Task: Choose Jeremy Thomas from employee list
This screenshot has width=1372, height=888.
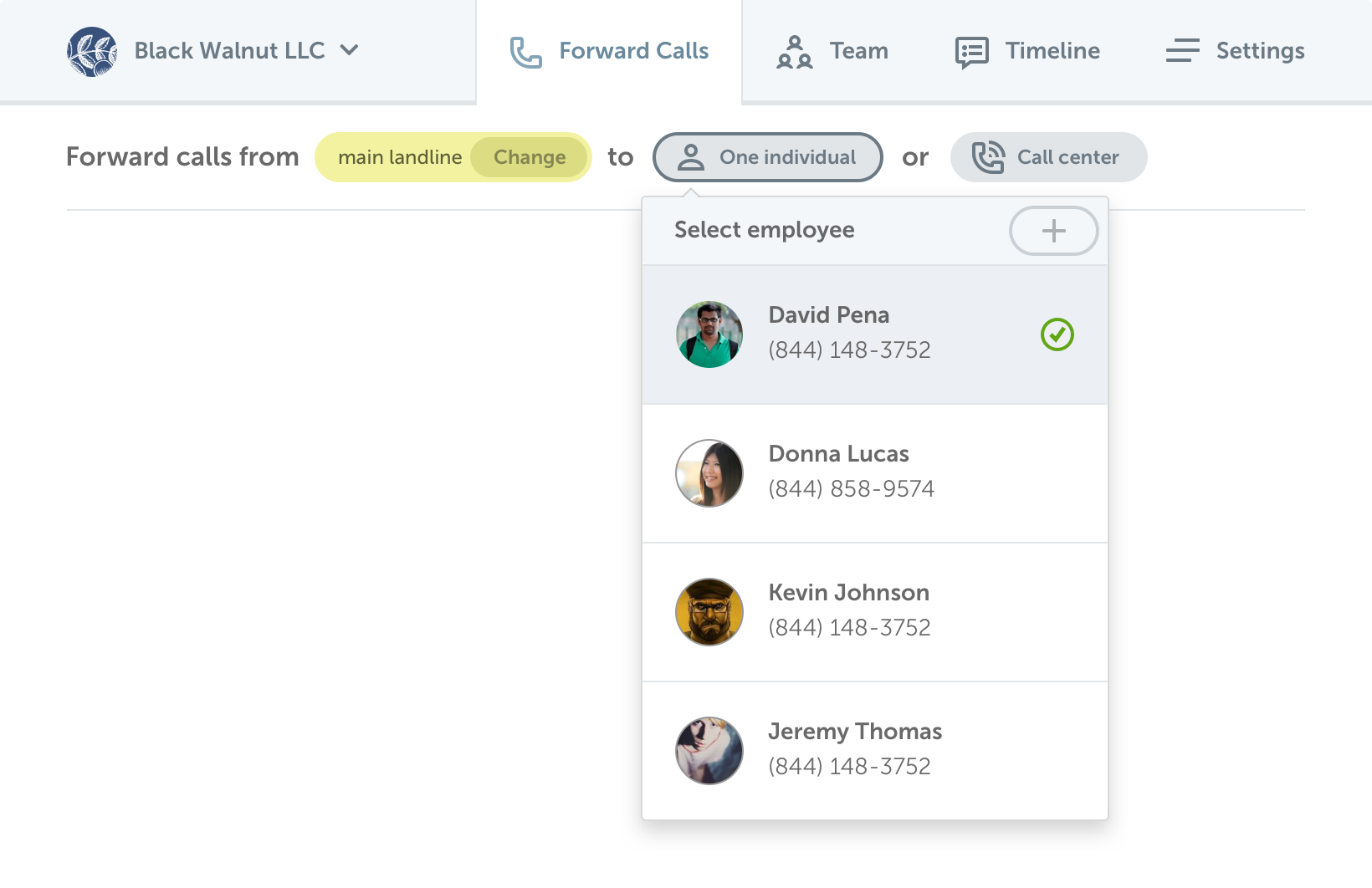Action: [x=875, y=751]
